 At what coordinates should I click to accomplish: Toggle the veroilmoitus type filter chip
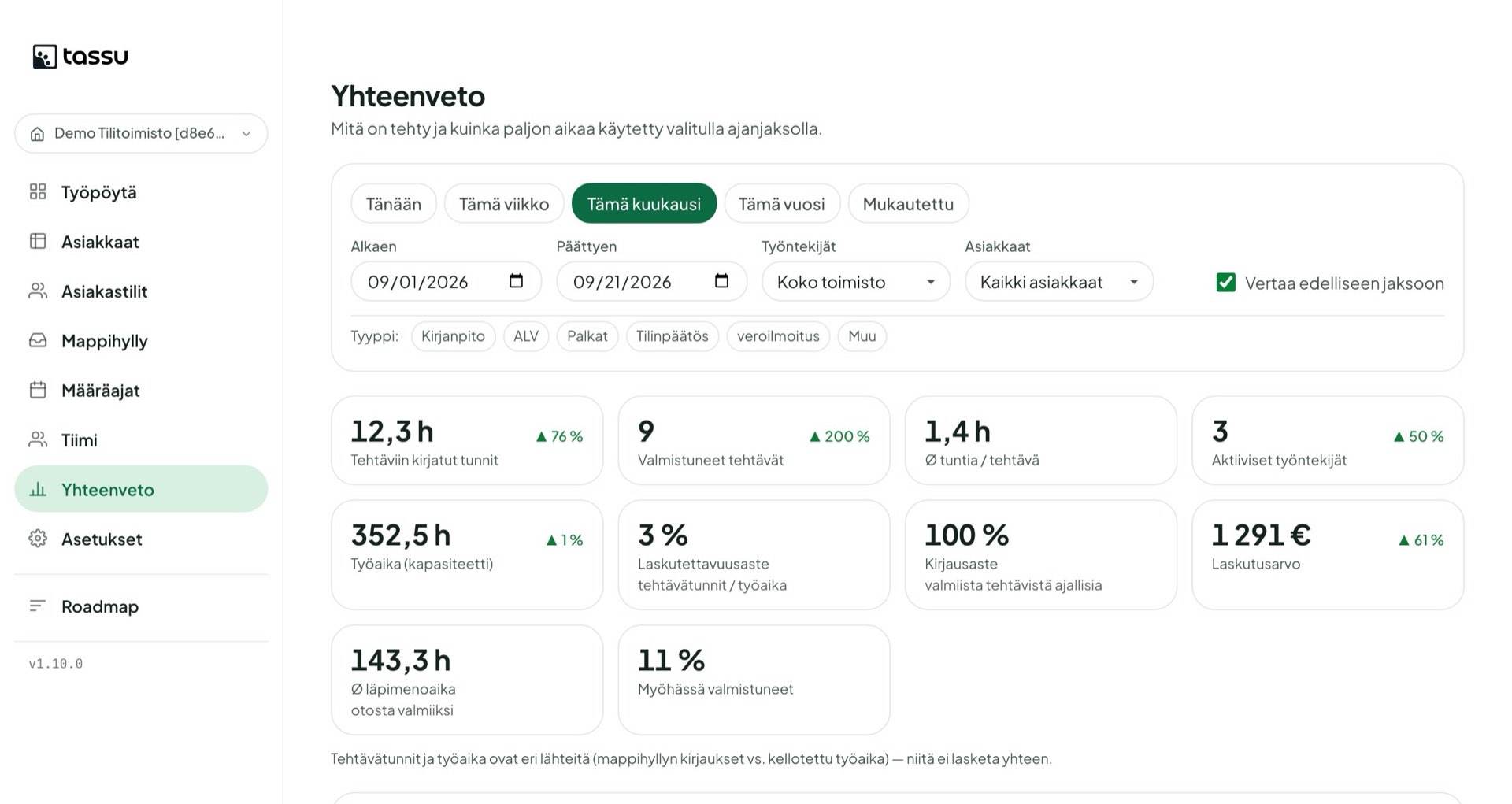(x=778, y=336)
